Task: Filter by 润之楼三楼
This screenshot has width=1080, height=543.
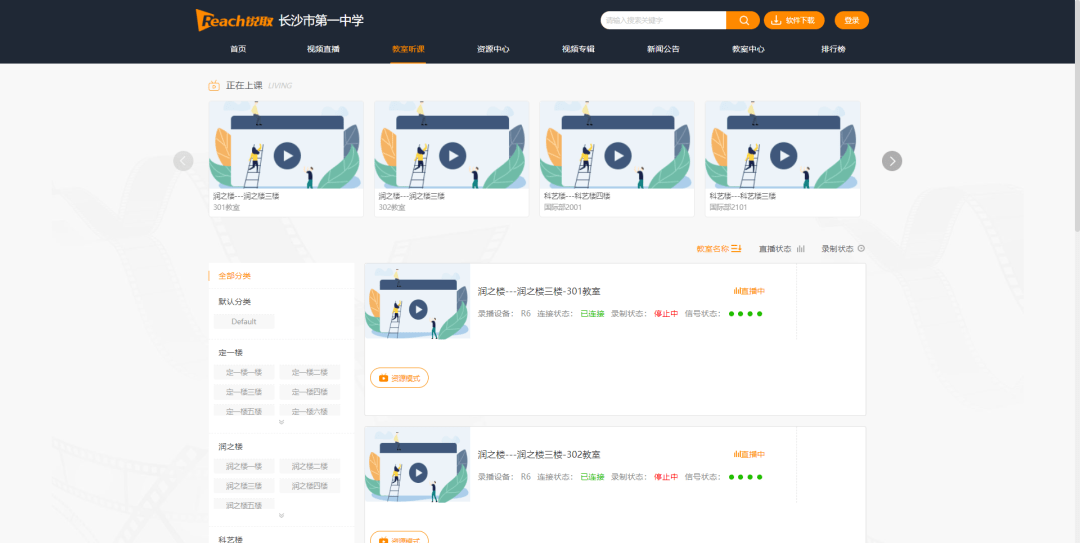Action: tap(244, 486)
